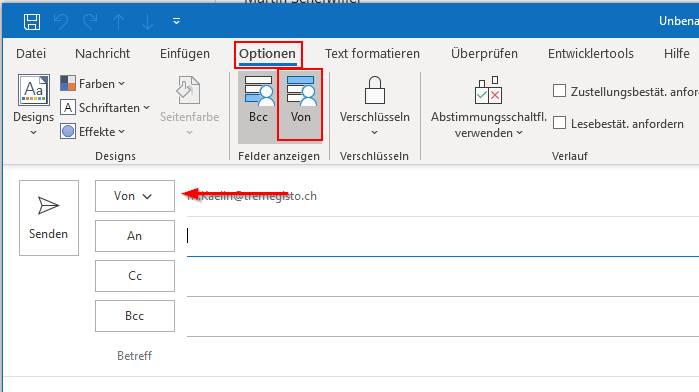Open the Überprüfen tab
699x392 pixels.
(x=484, y=54)
